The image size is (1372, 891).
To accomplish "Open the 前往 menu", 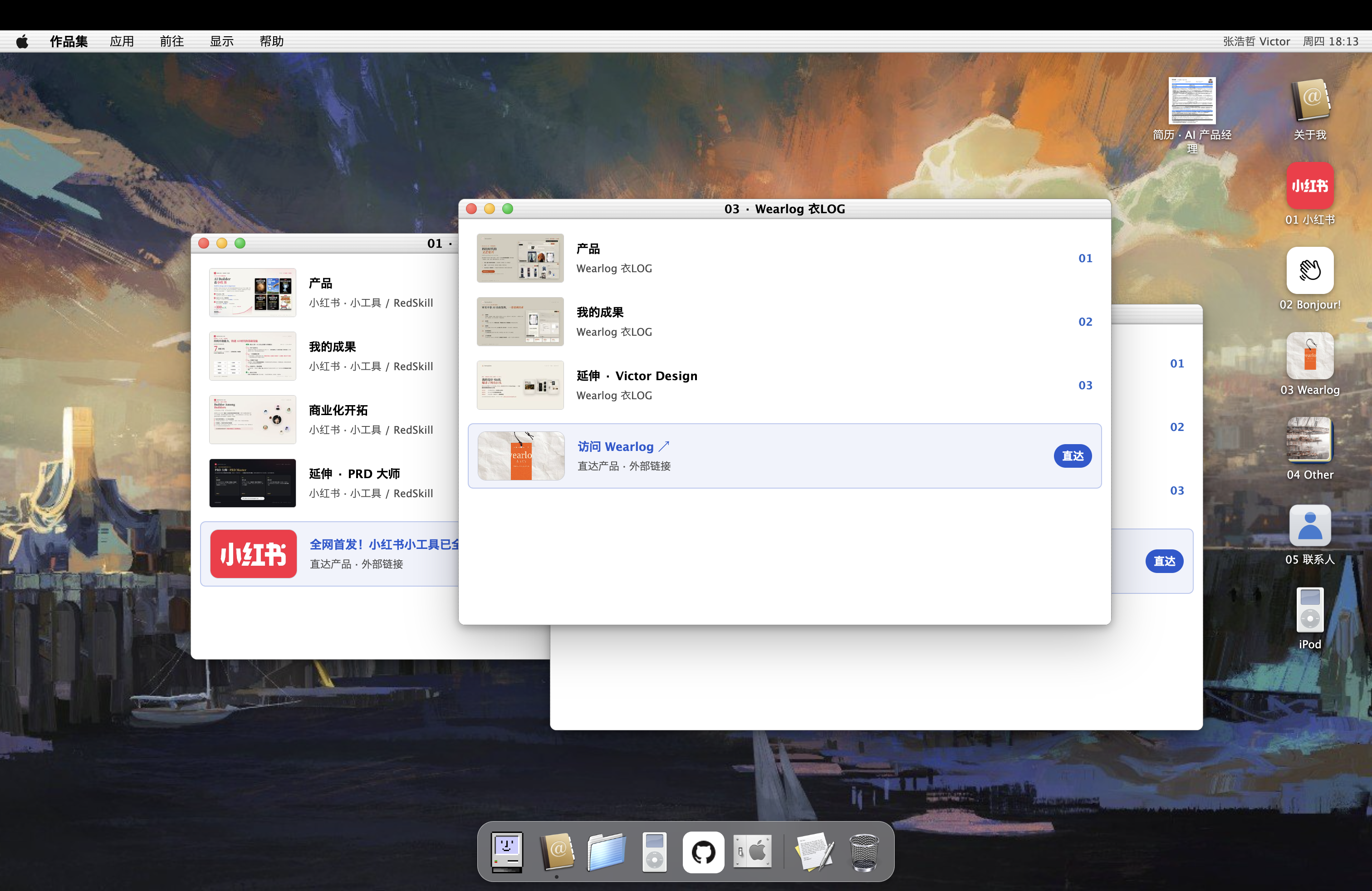I will [172, 41].
